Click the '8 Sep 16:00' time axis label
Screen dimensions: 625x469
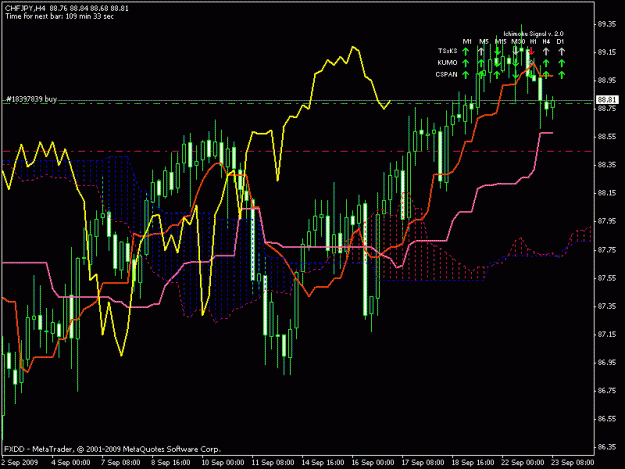[x=171, y=463]
